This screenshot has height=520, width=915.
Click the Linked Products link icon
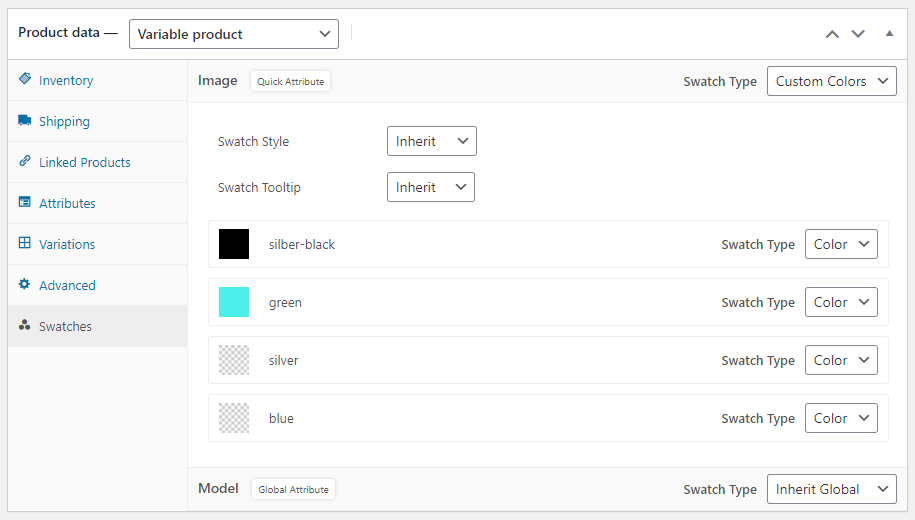coord(25,161)
